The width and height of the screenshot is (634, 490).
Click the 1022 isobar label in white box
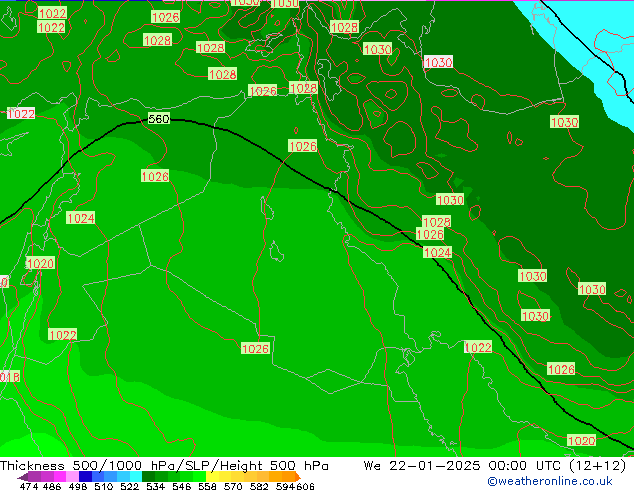21,114
